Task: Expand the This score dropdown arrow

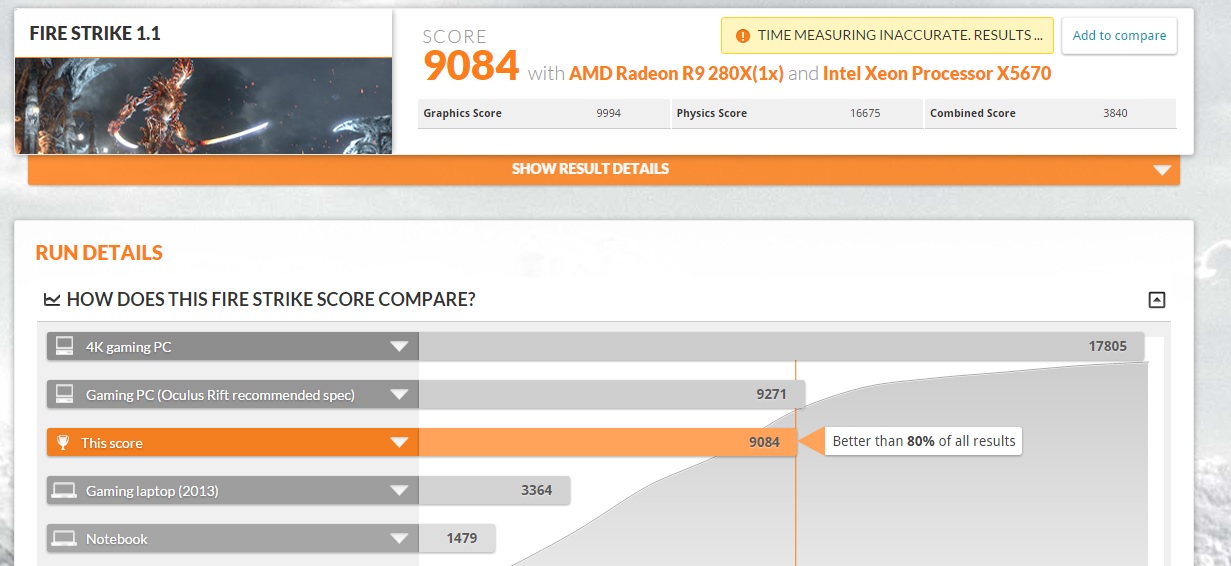Action: point(399,443)
